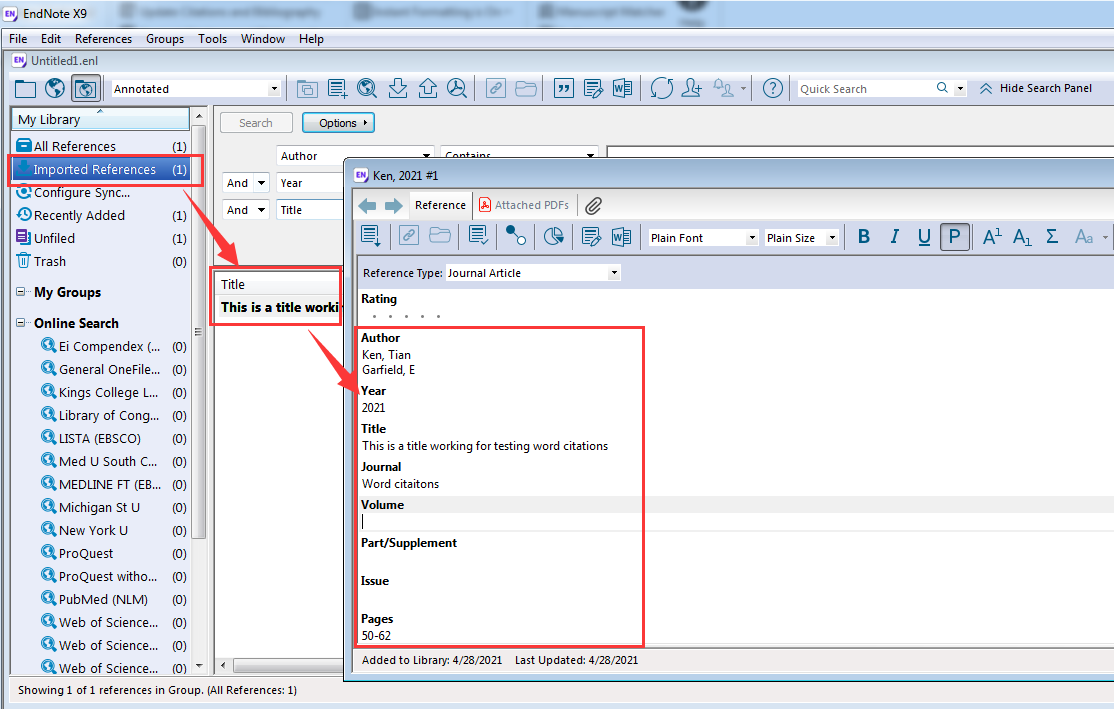Viewport: 1114px width, 709px height.
Task: Click the Help question mark icon
Action: pyautogui.click(x=772, y=88)
